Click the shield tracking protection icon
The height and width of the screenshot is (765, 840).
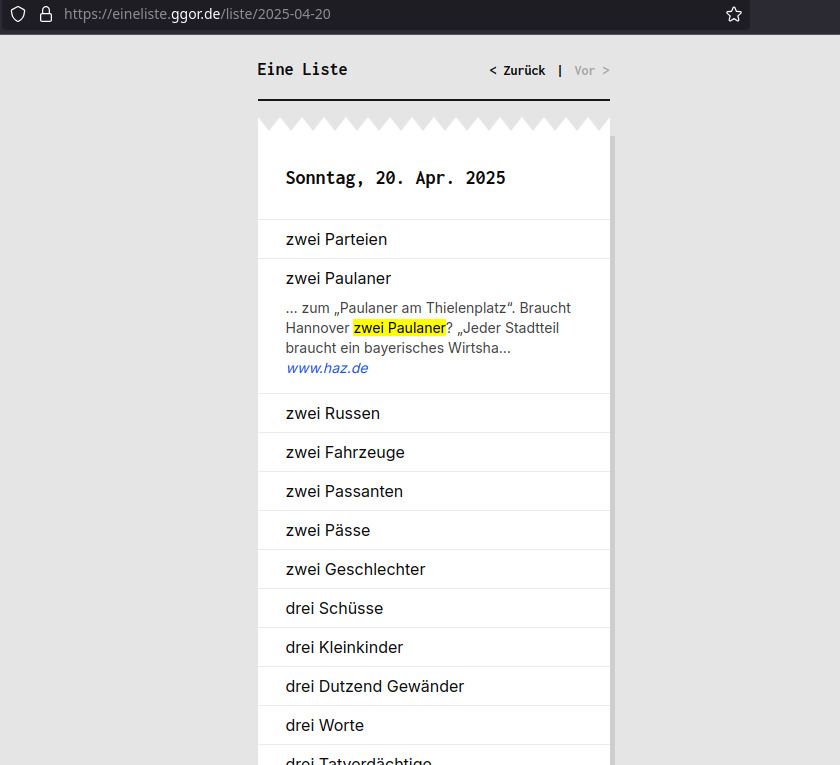(x=18, y=14)
